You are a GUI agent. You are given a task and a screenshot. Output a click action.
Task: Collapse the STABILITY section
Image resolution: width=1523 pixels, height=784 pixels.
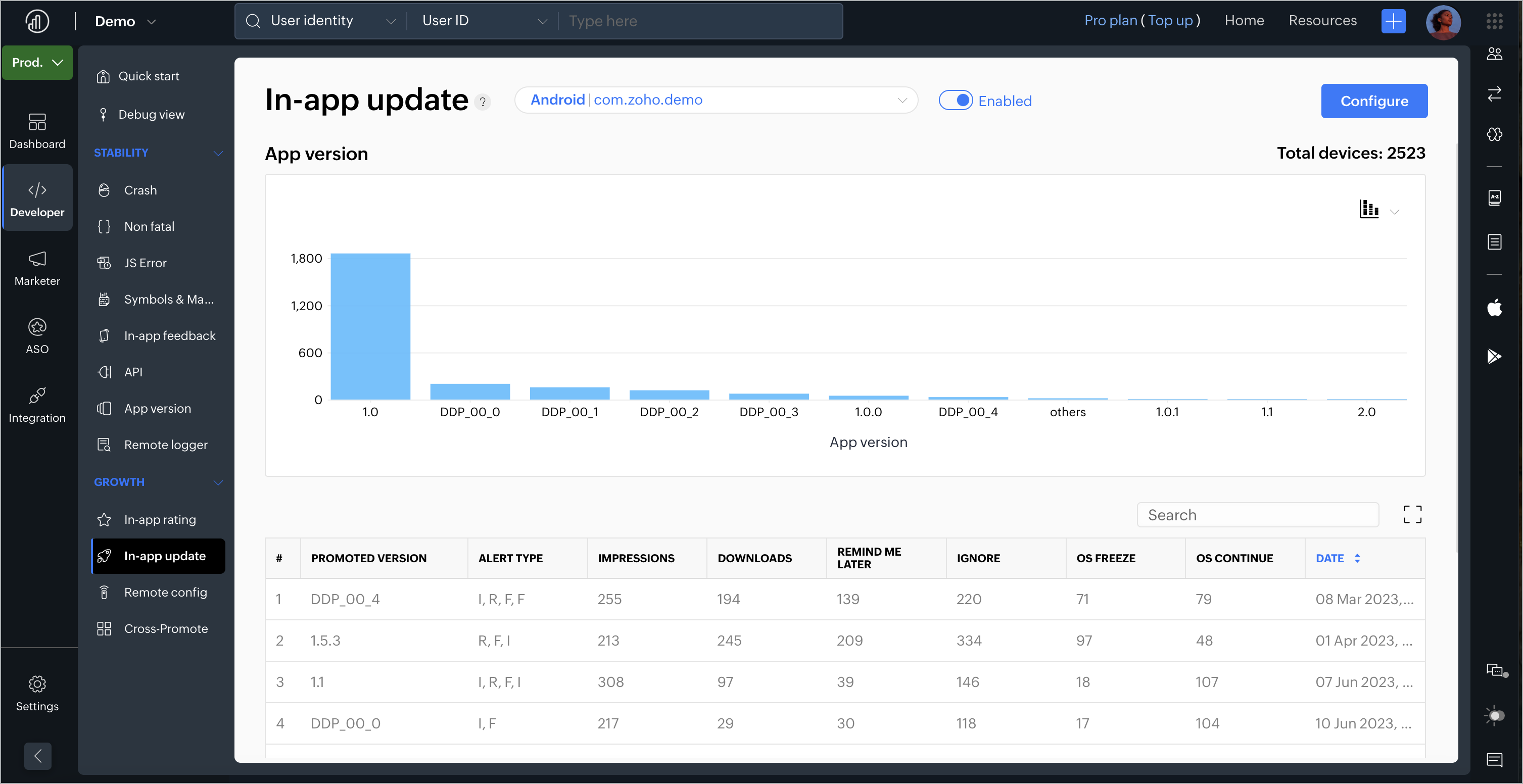(x=218, y=153)
